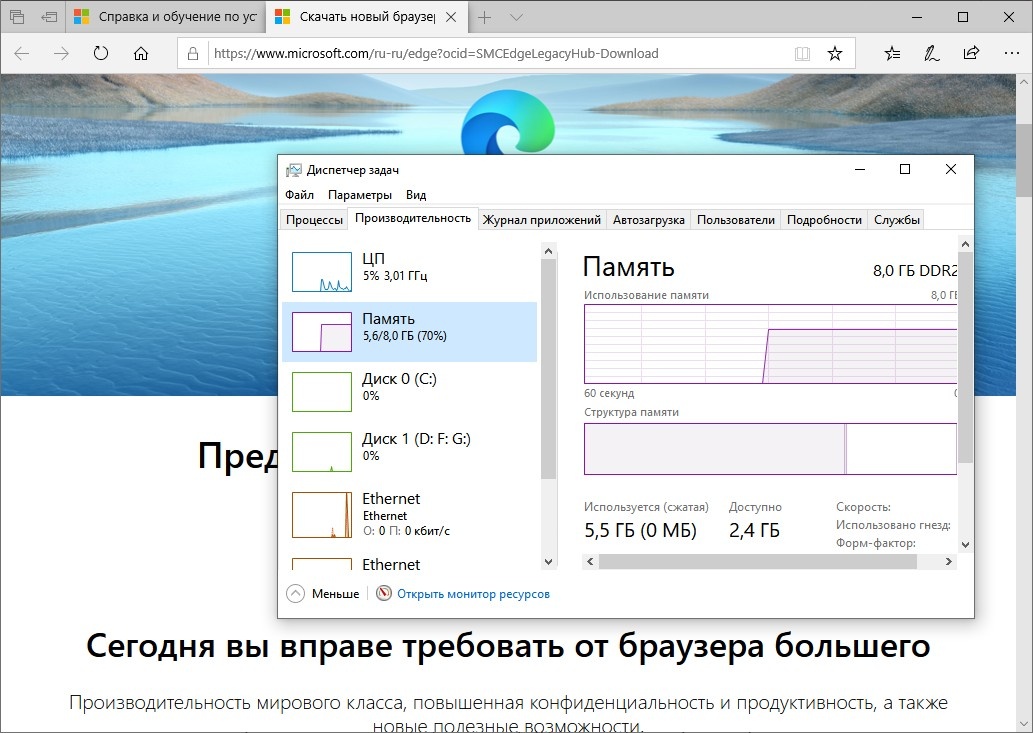The image size is (1033, 733).
Task: Add page to favorites with star icon
Action: [835, 54]
